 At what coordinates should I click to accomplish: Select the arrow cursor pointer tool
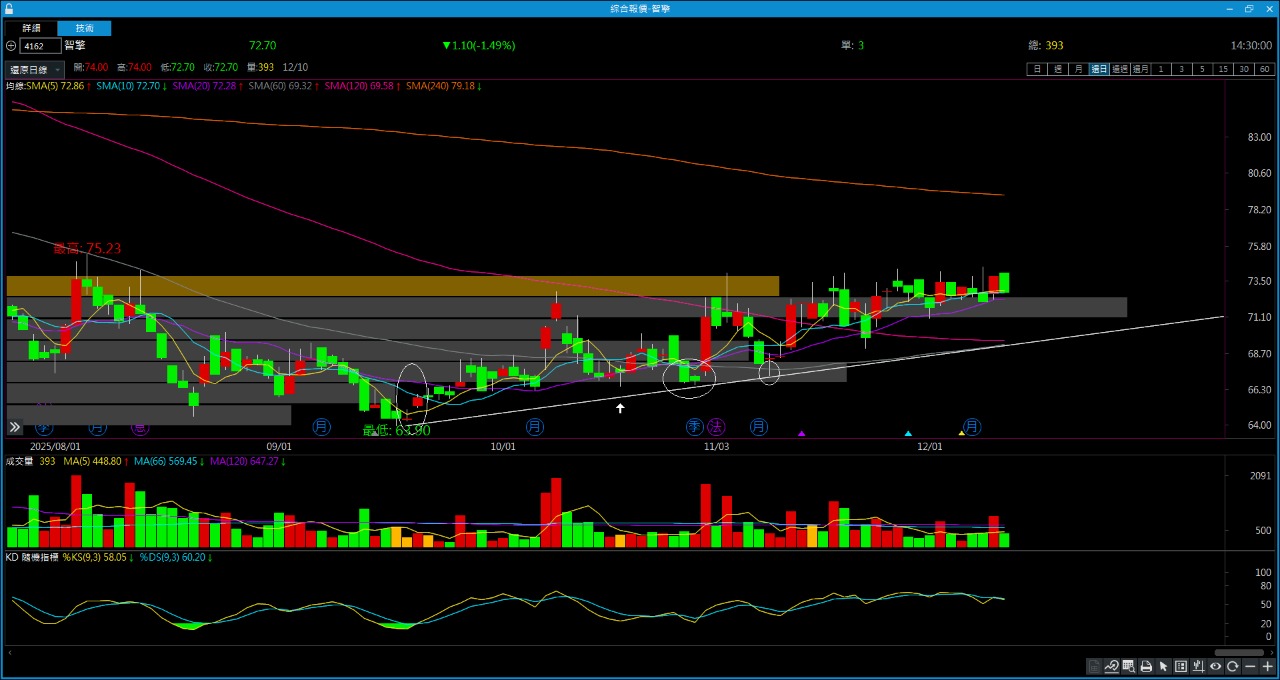coord(1163,667)
